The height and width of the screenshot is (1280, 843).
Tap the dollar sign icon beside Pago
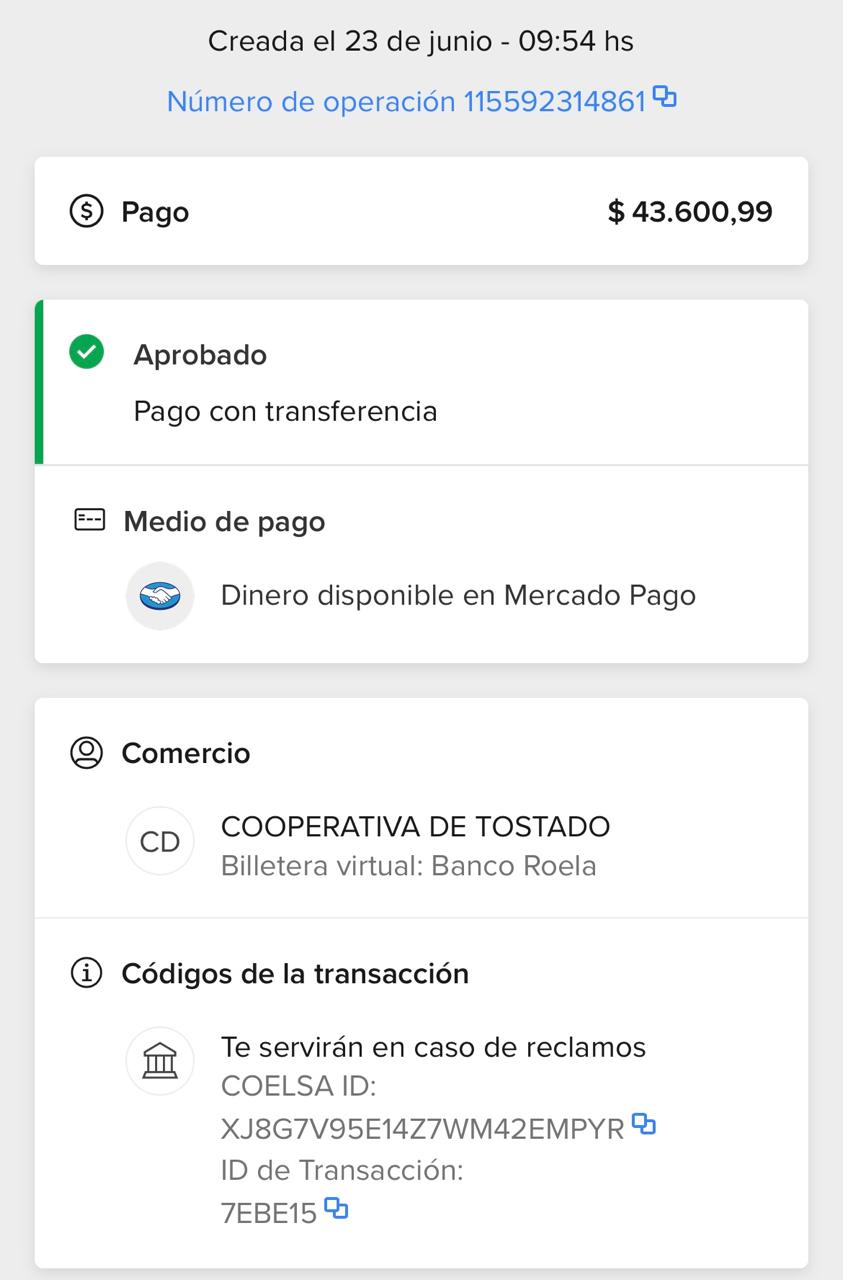pyautogui.click(x=87, y=212)
